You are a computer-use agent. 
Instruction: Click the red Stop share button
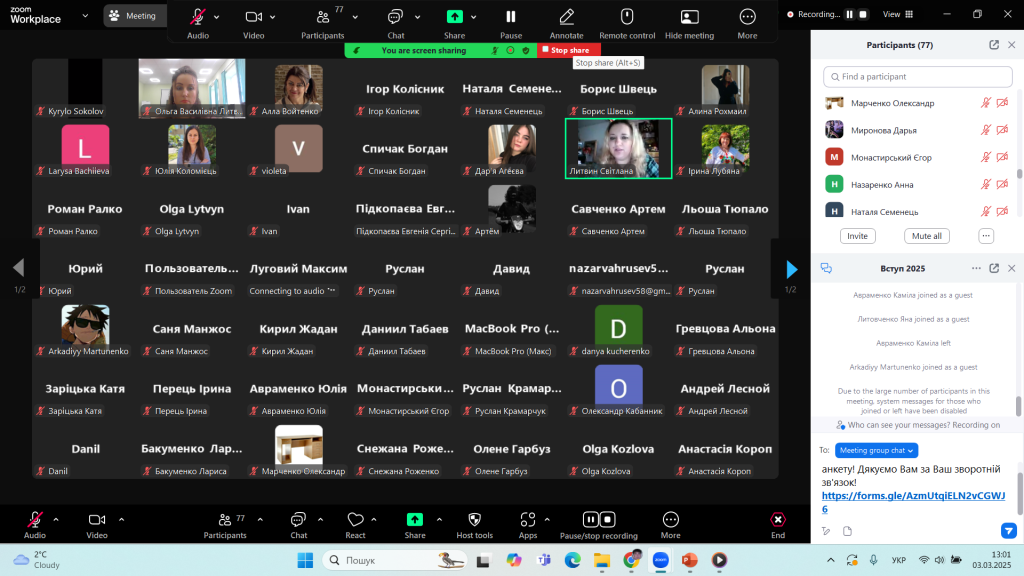pyautogui.click(x=568, y=50)
